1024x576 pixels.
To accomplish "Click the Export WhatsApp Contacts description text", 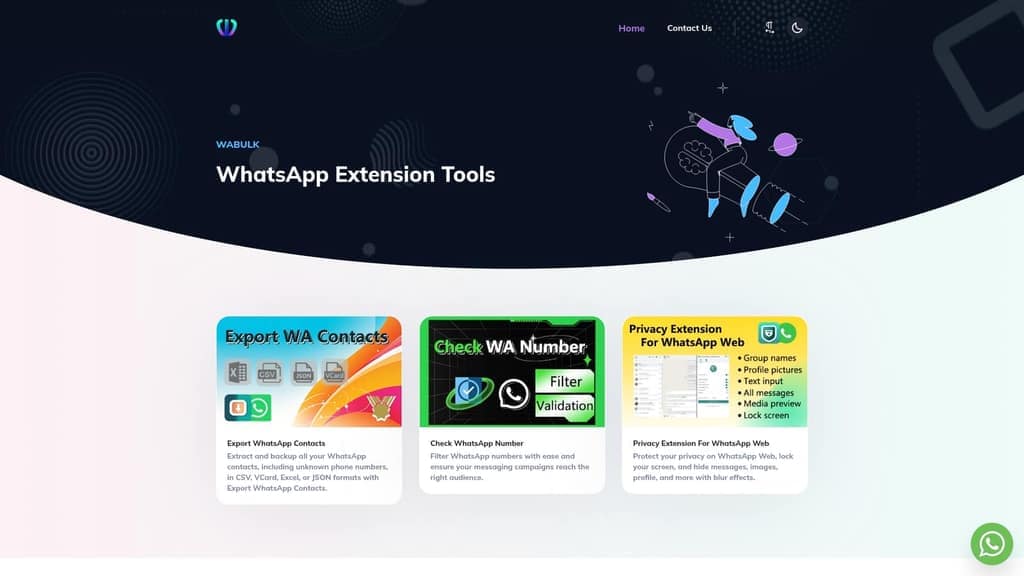I will pos(308,472).
